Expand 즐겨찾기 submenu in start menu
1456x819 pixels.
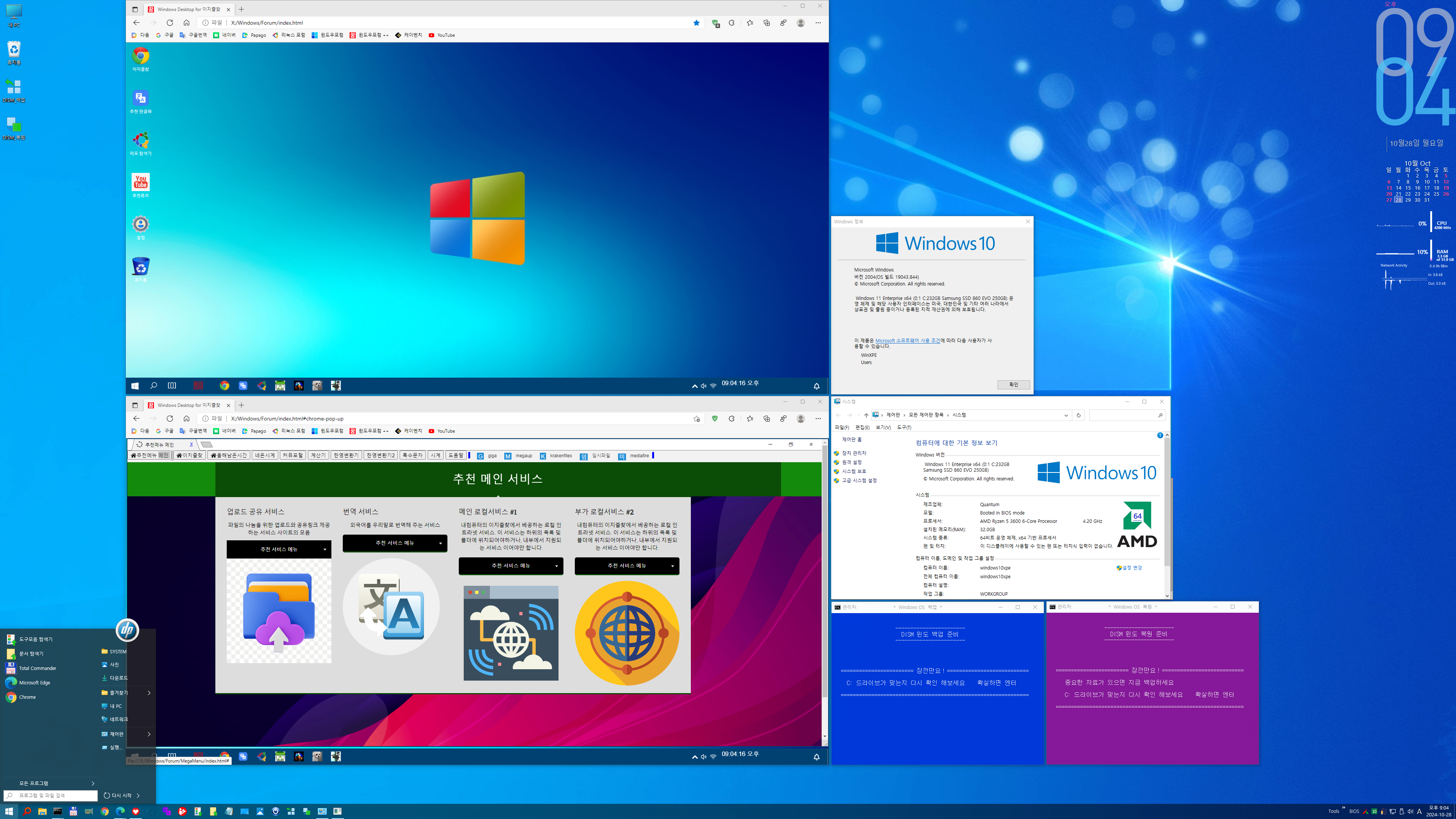(126, 692)
